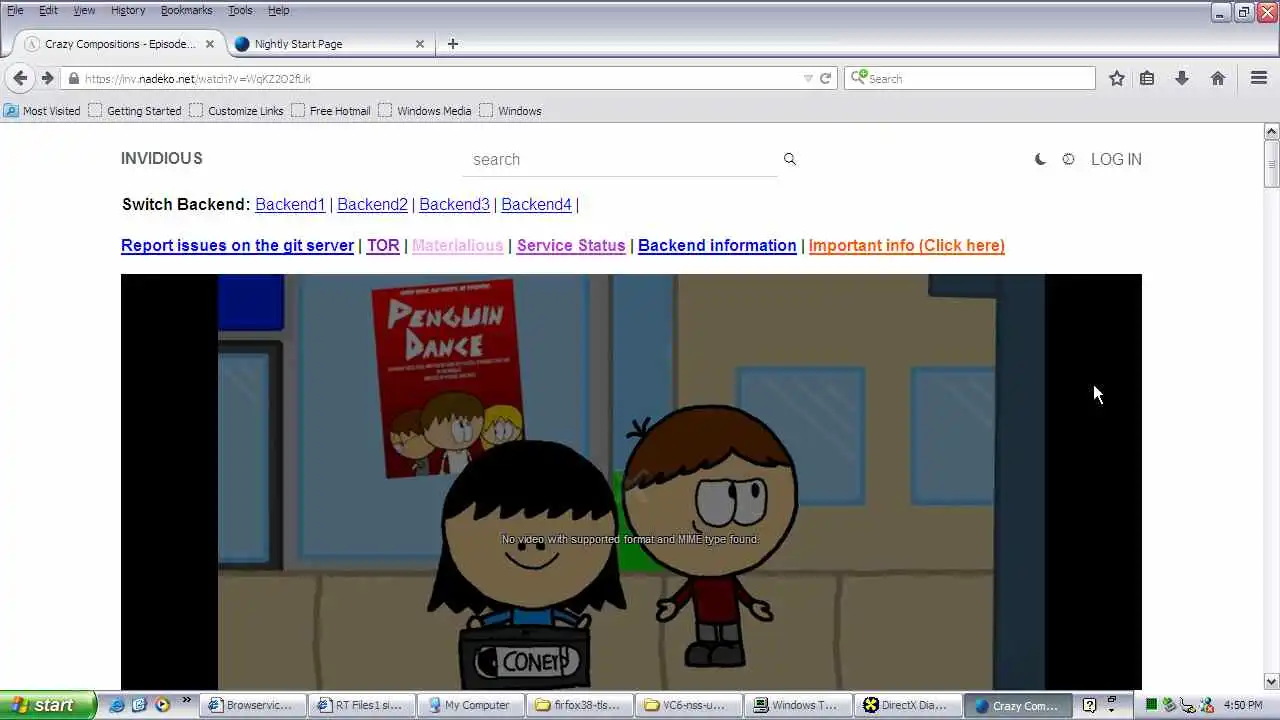Open the Backend information link
This screenshot has width=1280, height=720.
pos(717,245)
